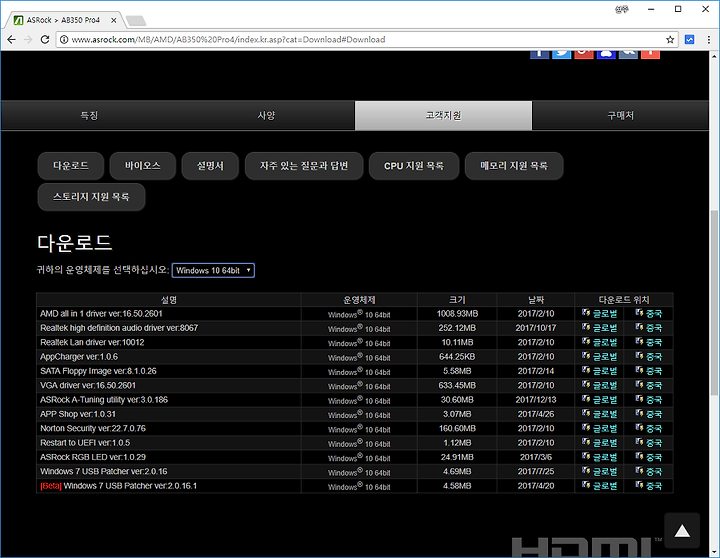Viewport: 720px width, 558px height.
Task: Open the Chrome menu (three dots)
Action: tap(709, 39)
